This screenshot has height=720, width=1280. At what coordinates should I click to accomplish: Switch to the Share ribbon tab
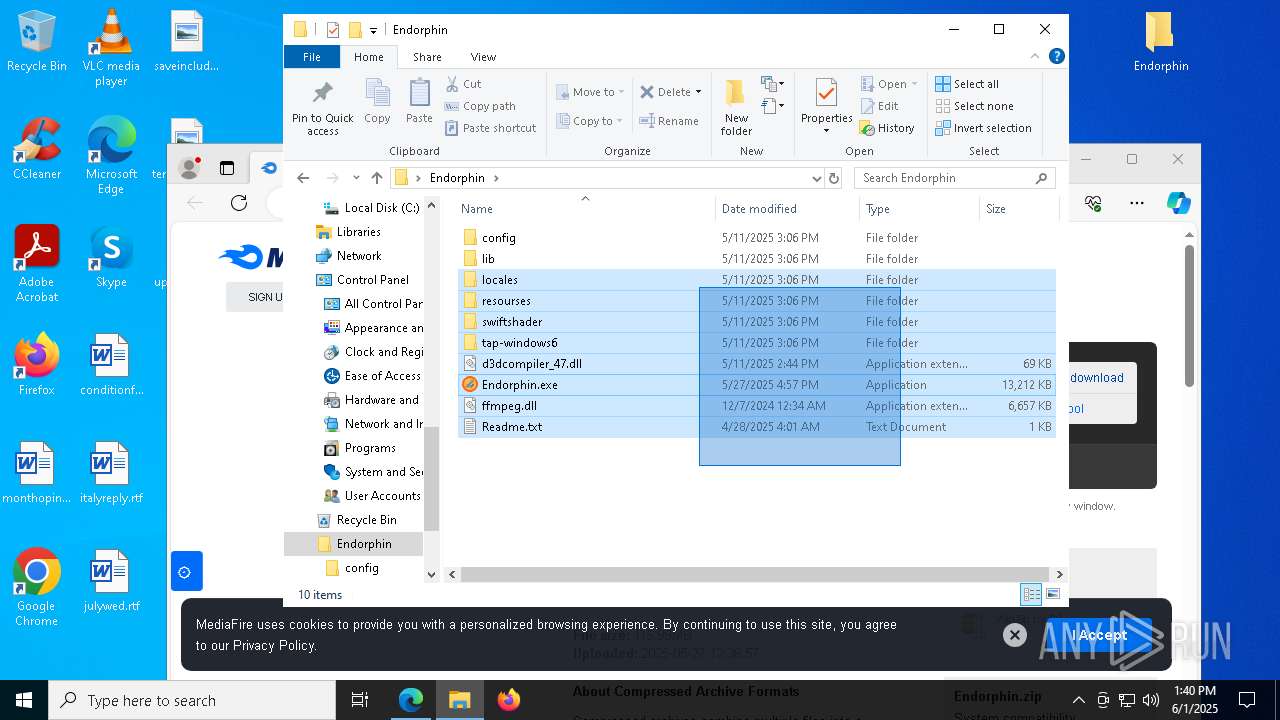[x=427, y=57]
